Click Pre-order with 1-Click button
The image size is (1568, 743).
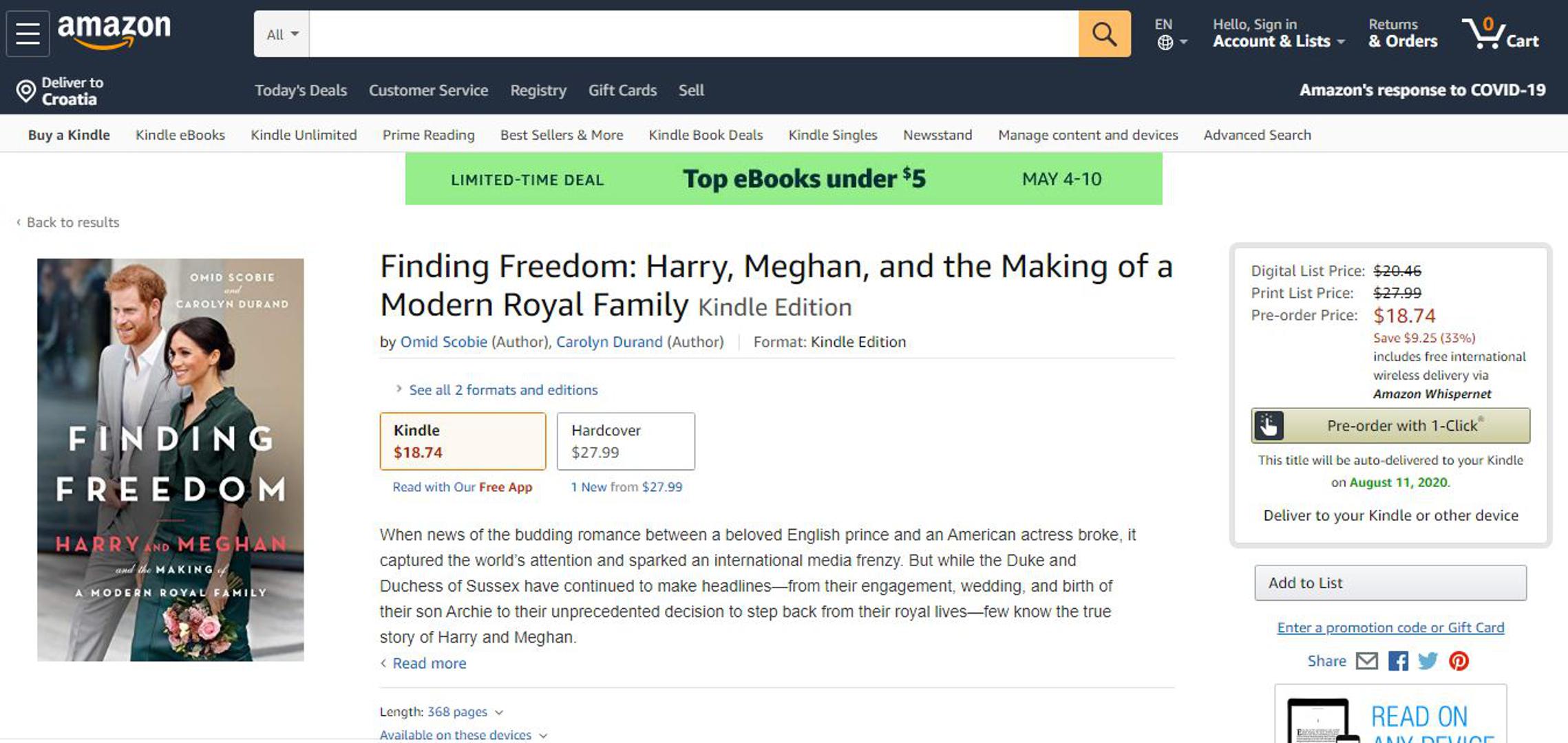point(1390,426)
